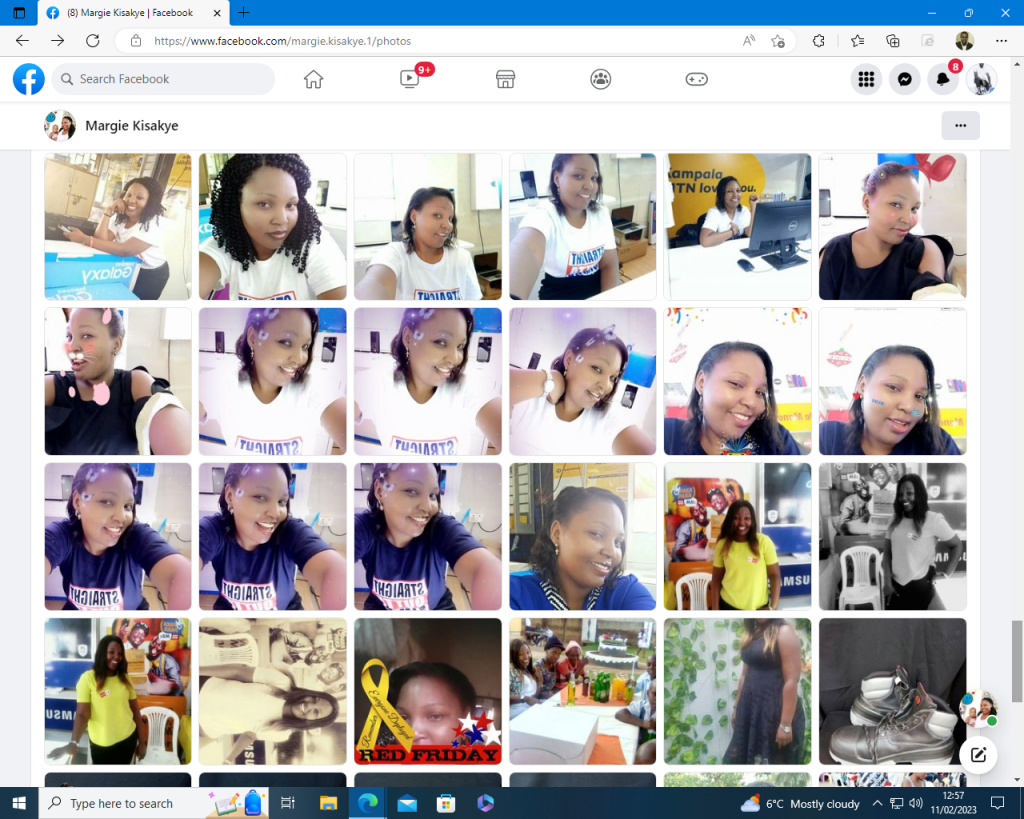This screenshot has width=1024, height=819.
Task: Click the Search Facebook field
Action: [x=165, y=79]
